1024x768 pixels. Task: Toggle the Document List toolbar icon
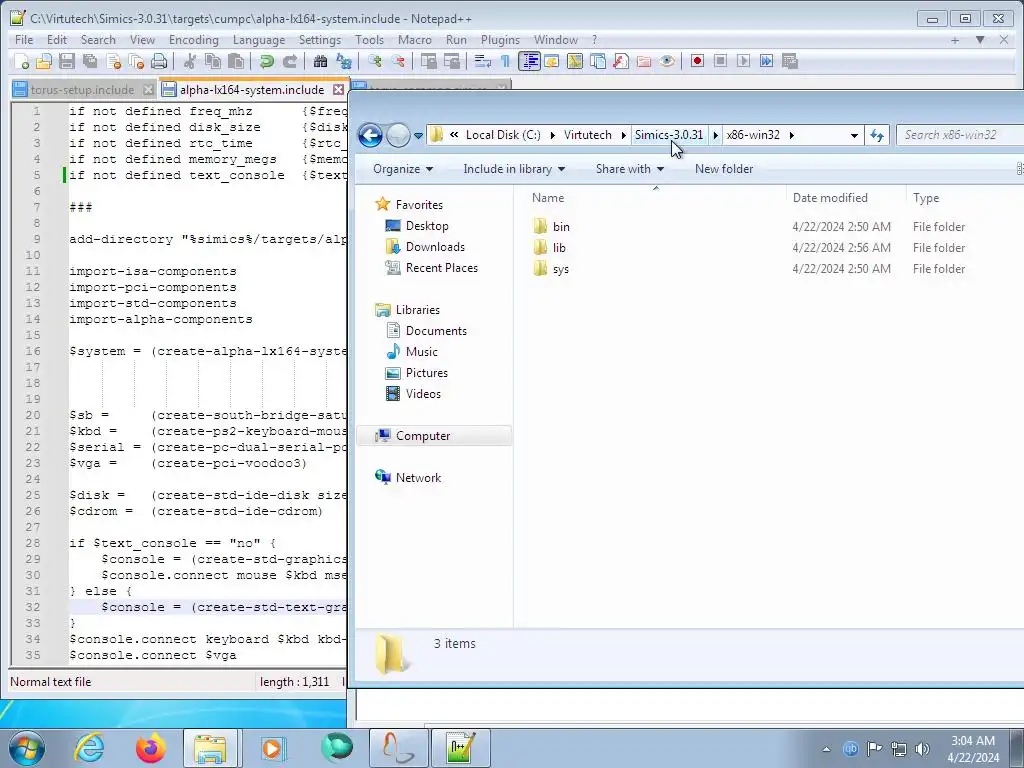click(598, 61)
